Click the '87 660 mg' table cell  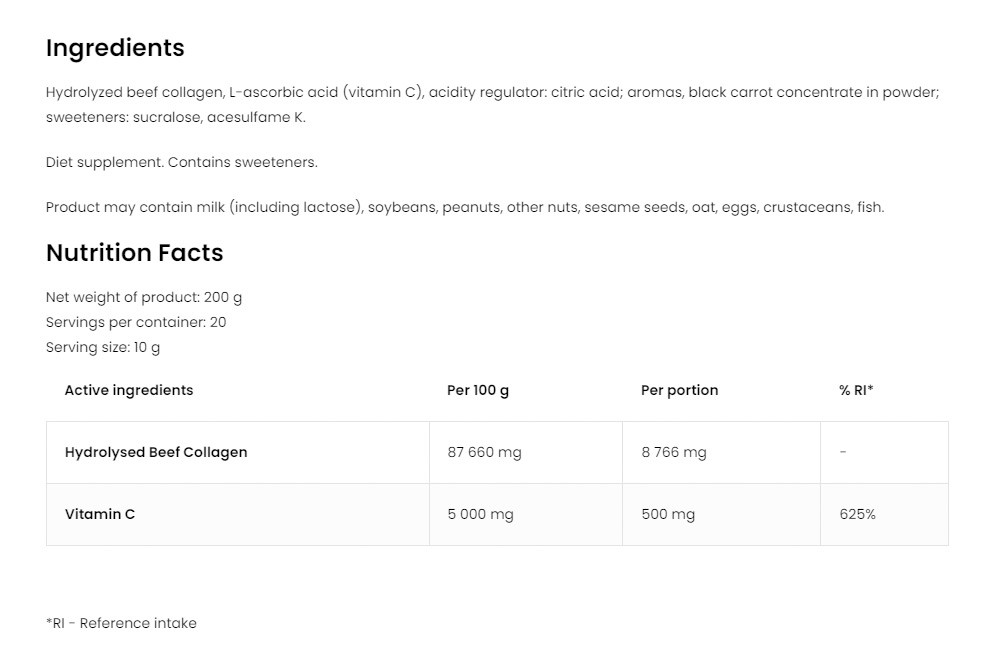tap(484, 452)
